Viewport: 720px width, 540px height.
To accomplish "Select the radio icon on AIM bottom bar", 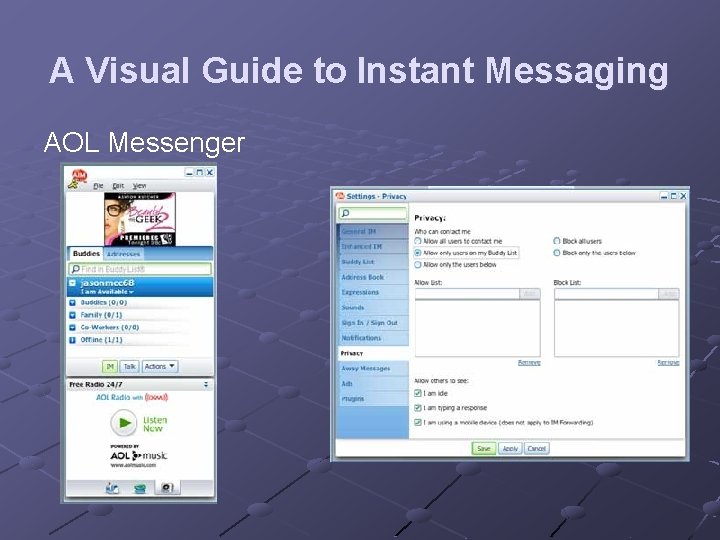I will (167, 488).
